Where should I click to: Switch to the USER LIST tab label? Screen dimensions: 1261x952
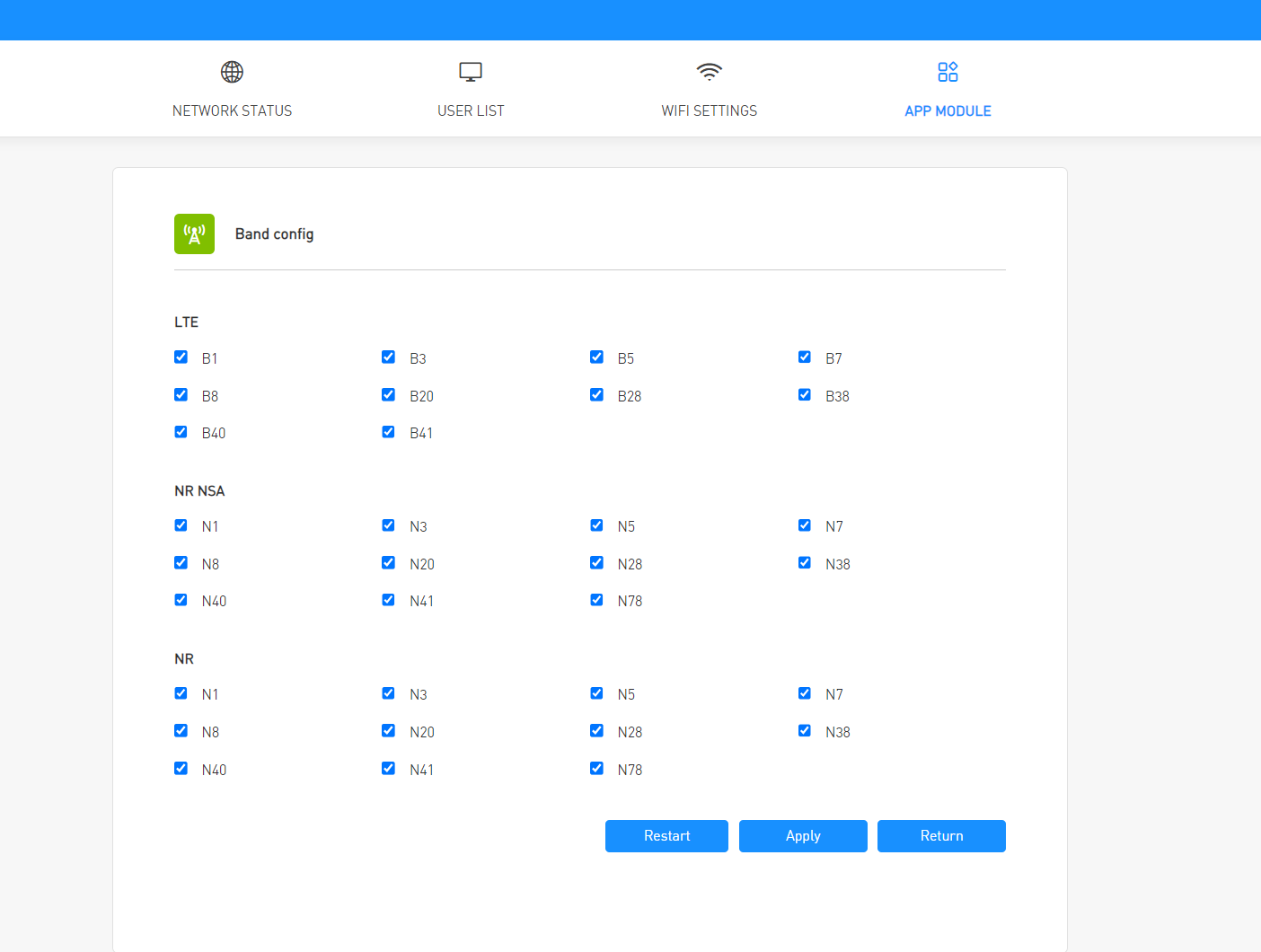(x=471, y=110)
